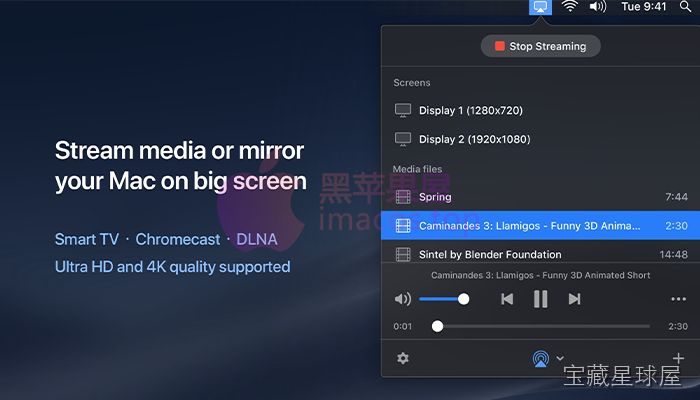Screen dimensions: 700x400
Task: Click the monitor icon beside Display 1
Action: click(403, 110)
